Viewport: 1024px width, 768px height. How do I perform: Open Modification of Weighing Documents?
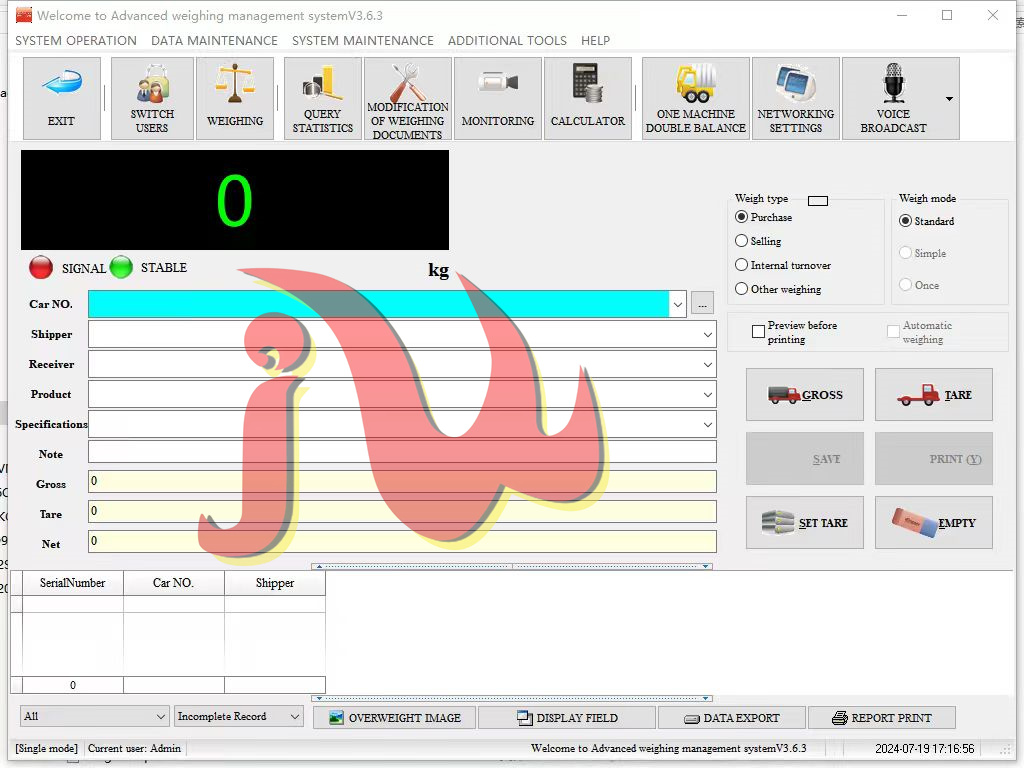(408, 99)
